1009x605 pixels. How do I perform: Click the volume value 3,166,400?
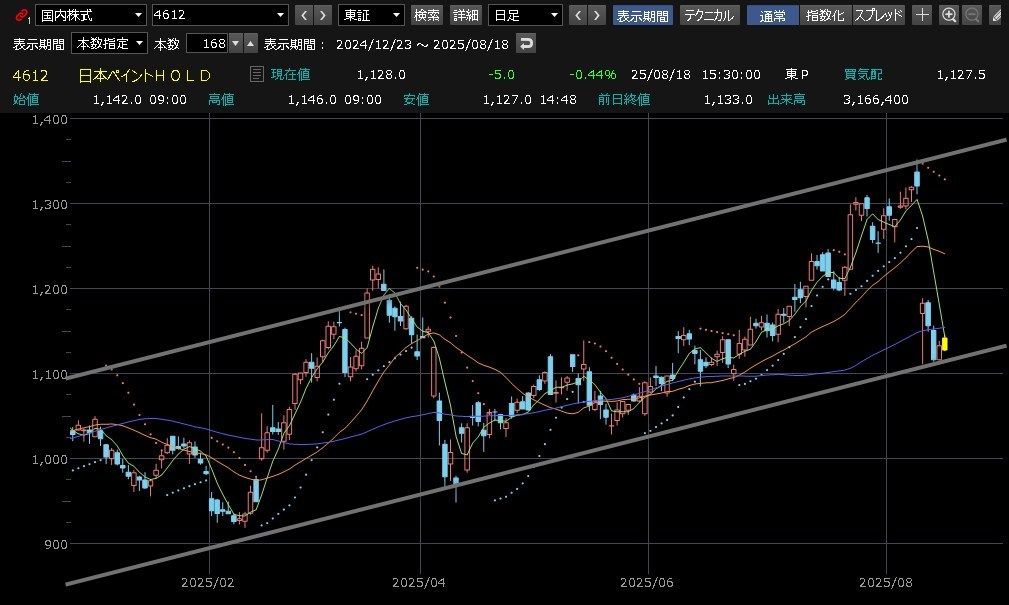pos(876,100)
